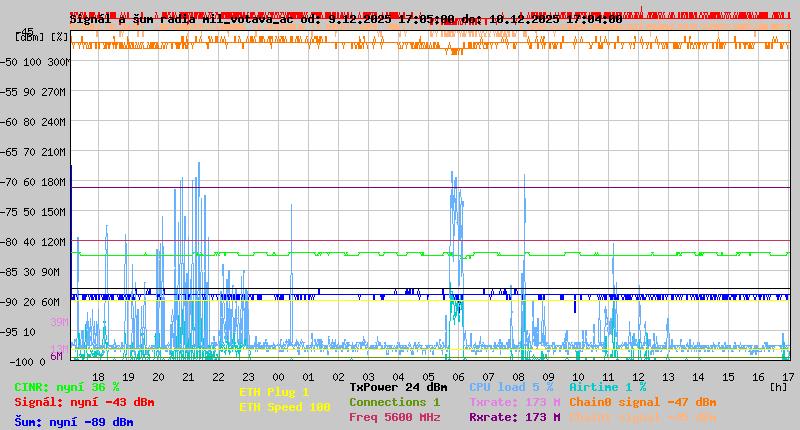Click the '15' hour label on time axis
800x430 pixels.
click(x=729, y=377)
